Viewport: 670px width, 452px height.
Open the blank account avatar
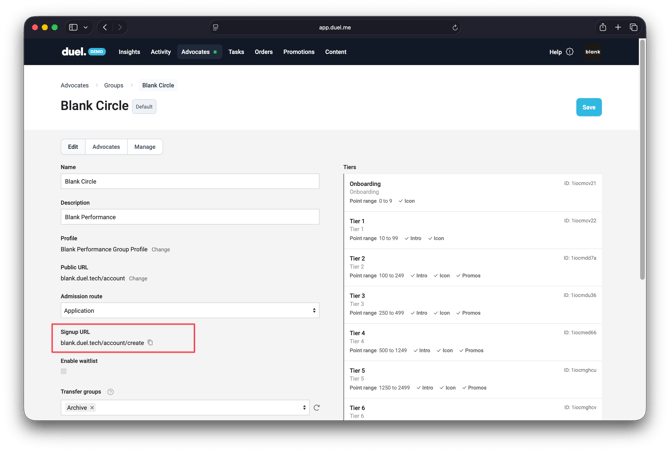coord(593,52)
